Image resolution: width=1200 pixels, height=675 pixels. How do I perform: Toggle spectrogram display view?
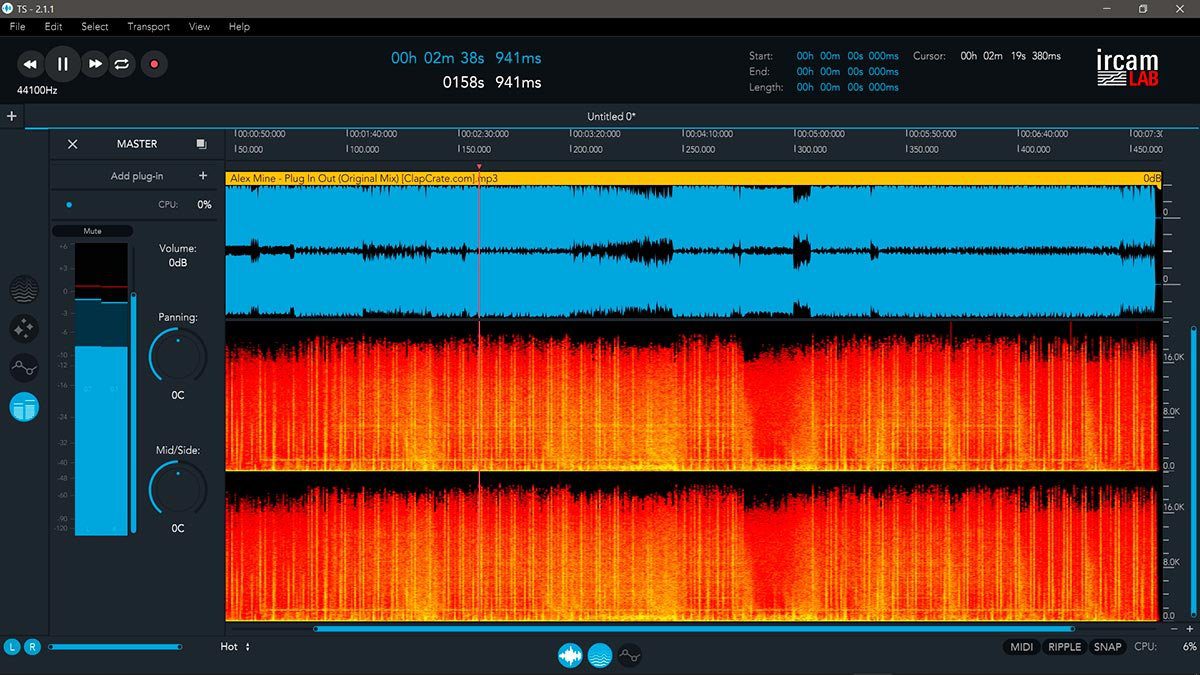coord(600,655)
